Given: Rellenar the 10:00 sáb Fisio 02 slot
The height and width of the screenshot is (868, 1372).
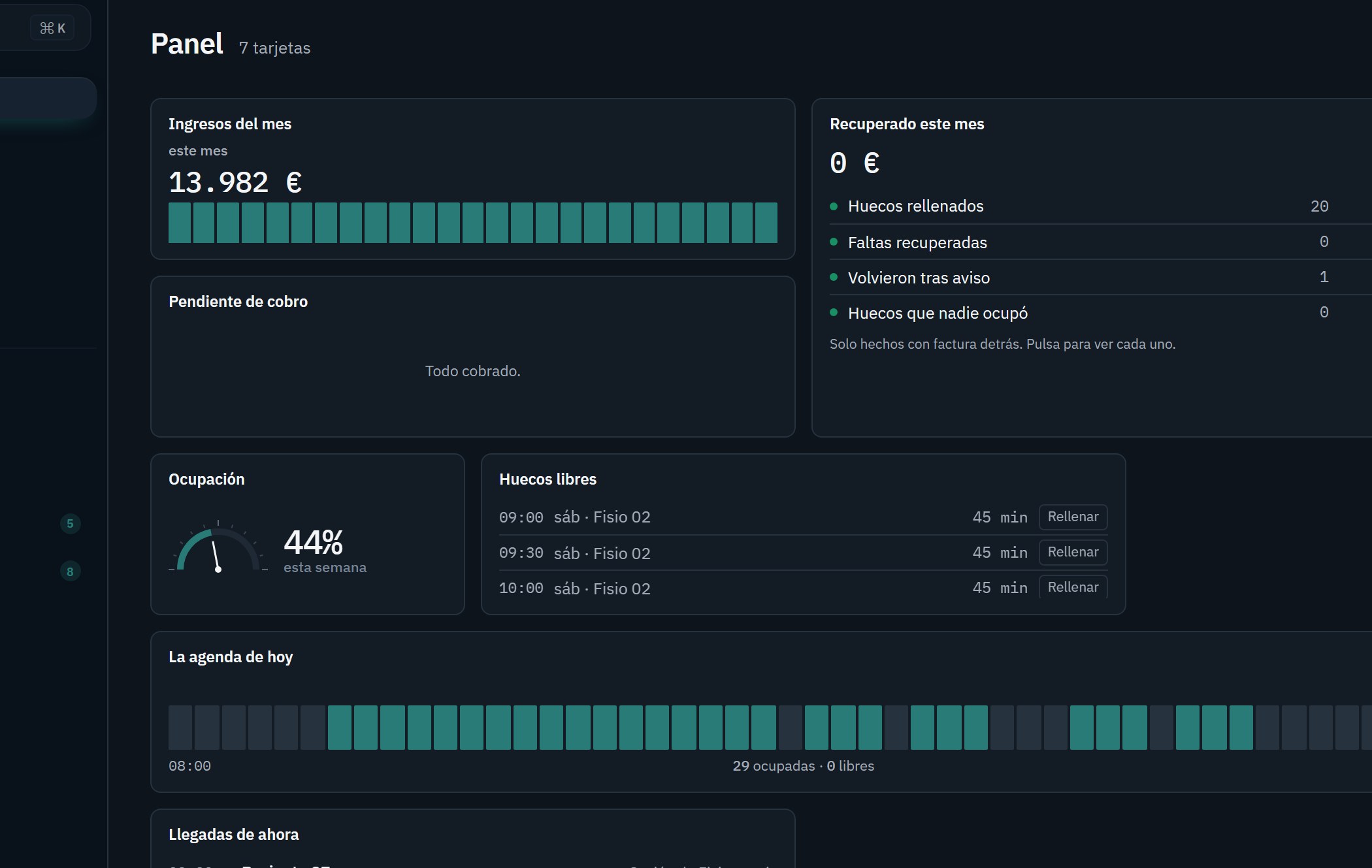Looking at the screenshot, I should [x=1073, y=587].
